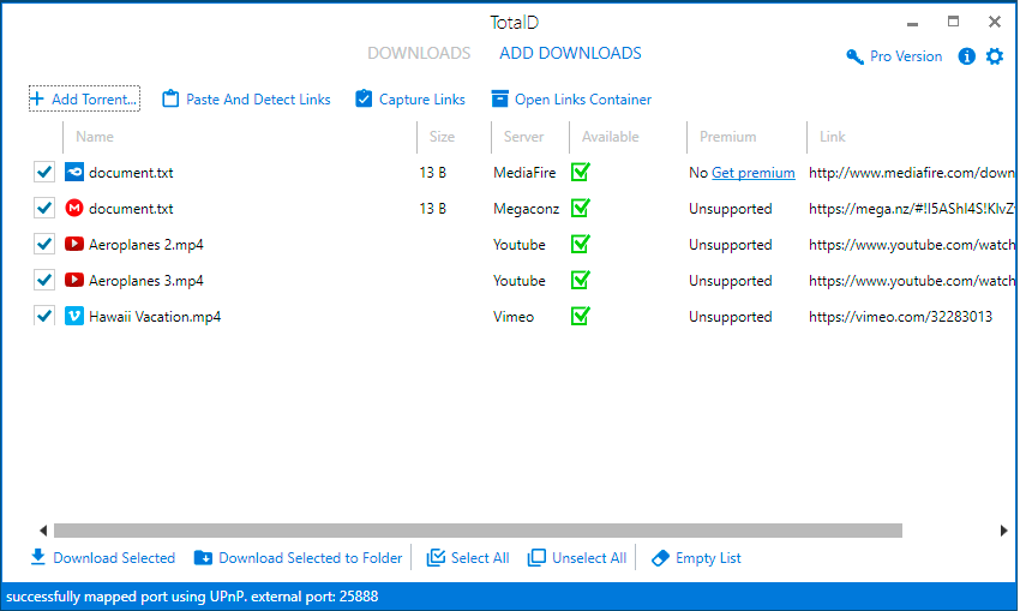Click YouTube icon of Aeroplanes 3.mp4
1020x611 pixels.
click(x=74, y=280)
